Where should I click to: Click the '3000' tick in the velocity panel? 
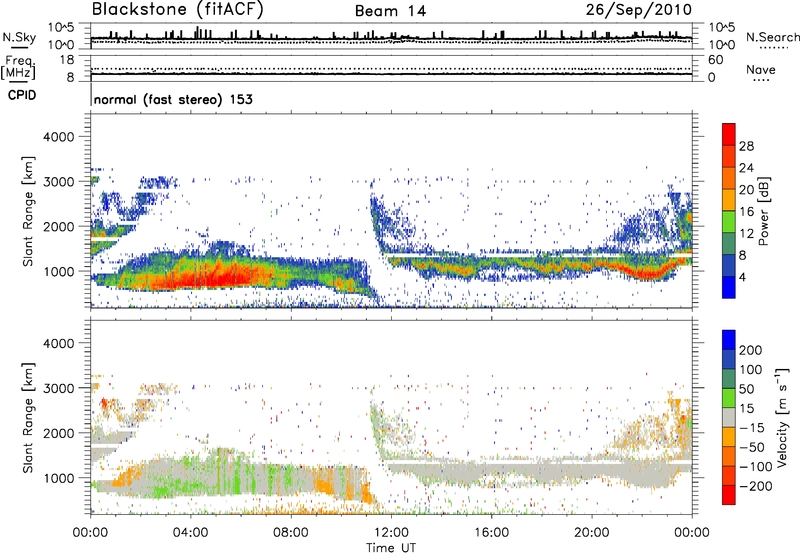click(x=58, y=388)
